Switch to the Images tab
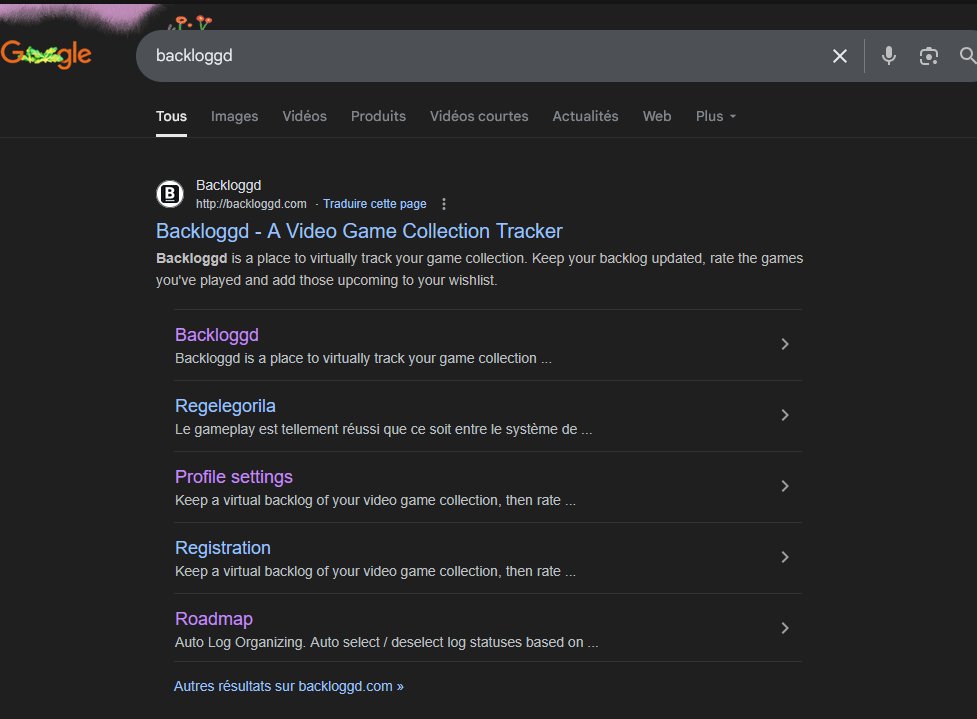 (x=234, y=117)
